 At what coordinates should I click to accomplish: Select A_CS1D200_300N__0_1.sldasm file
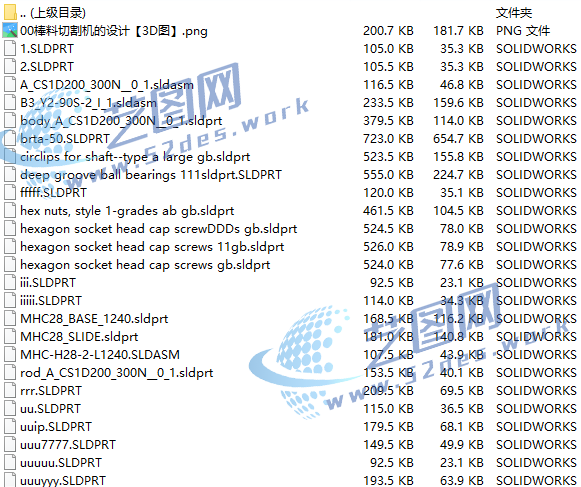point(107,85)
